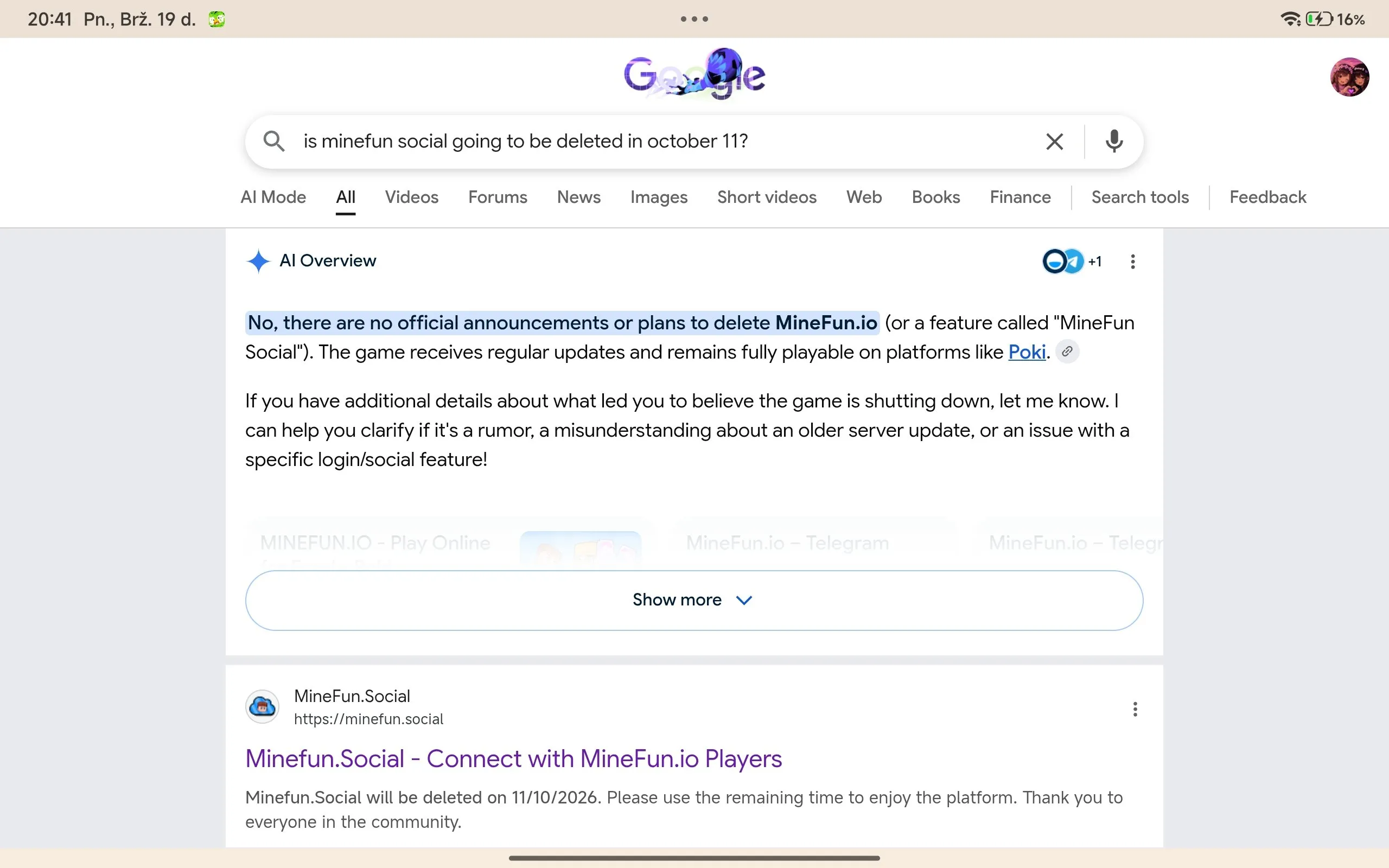
Task: Switch to AI Mode tab
Action: pyautogui.click(x=273, y=197)
